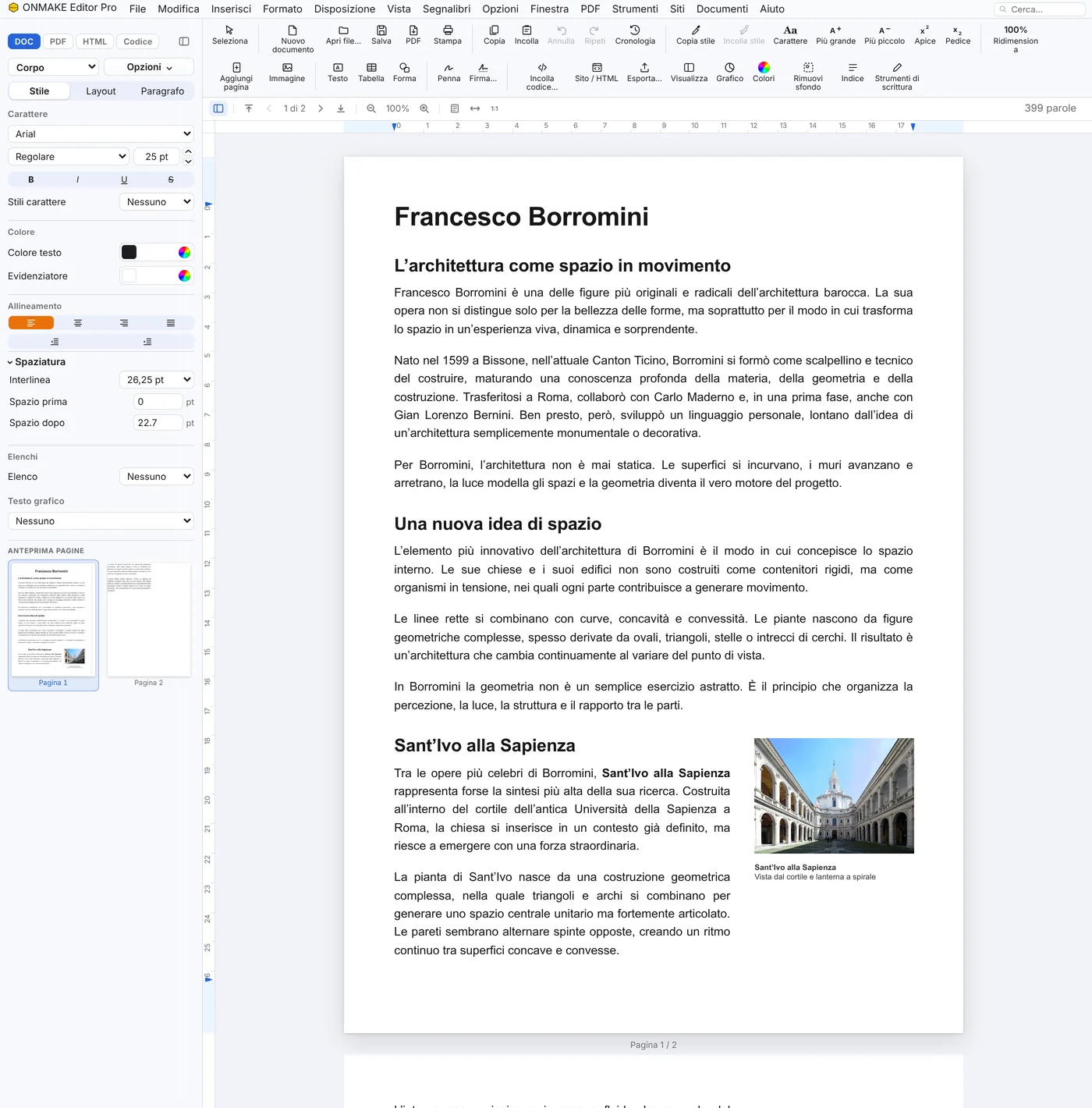The width and height of the screenshot is (1092, 1108).
Task: Open the Corpo paragraph style dropdown
Action: (53, 67)
